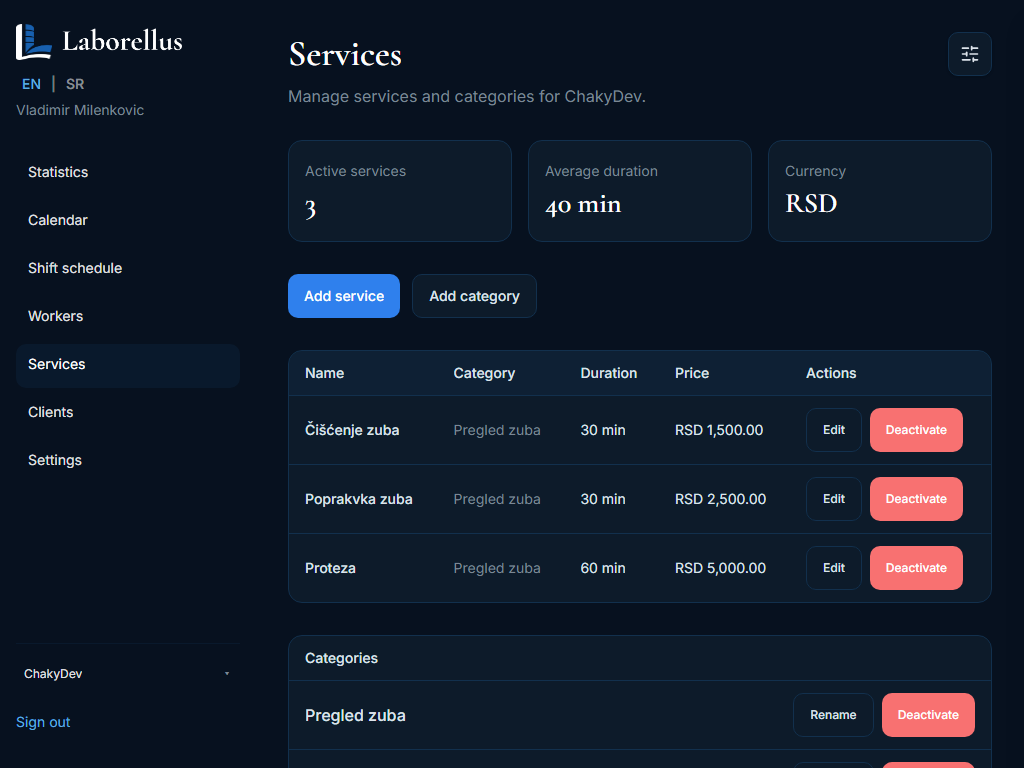Screen dimensions: 1024x768
Task: Select the Proteza service name
Action: (330, 568)
